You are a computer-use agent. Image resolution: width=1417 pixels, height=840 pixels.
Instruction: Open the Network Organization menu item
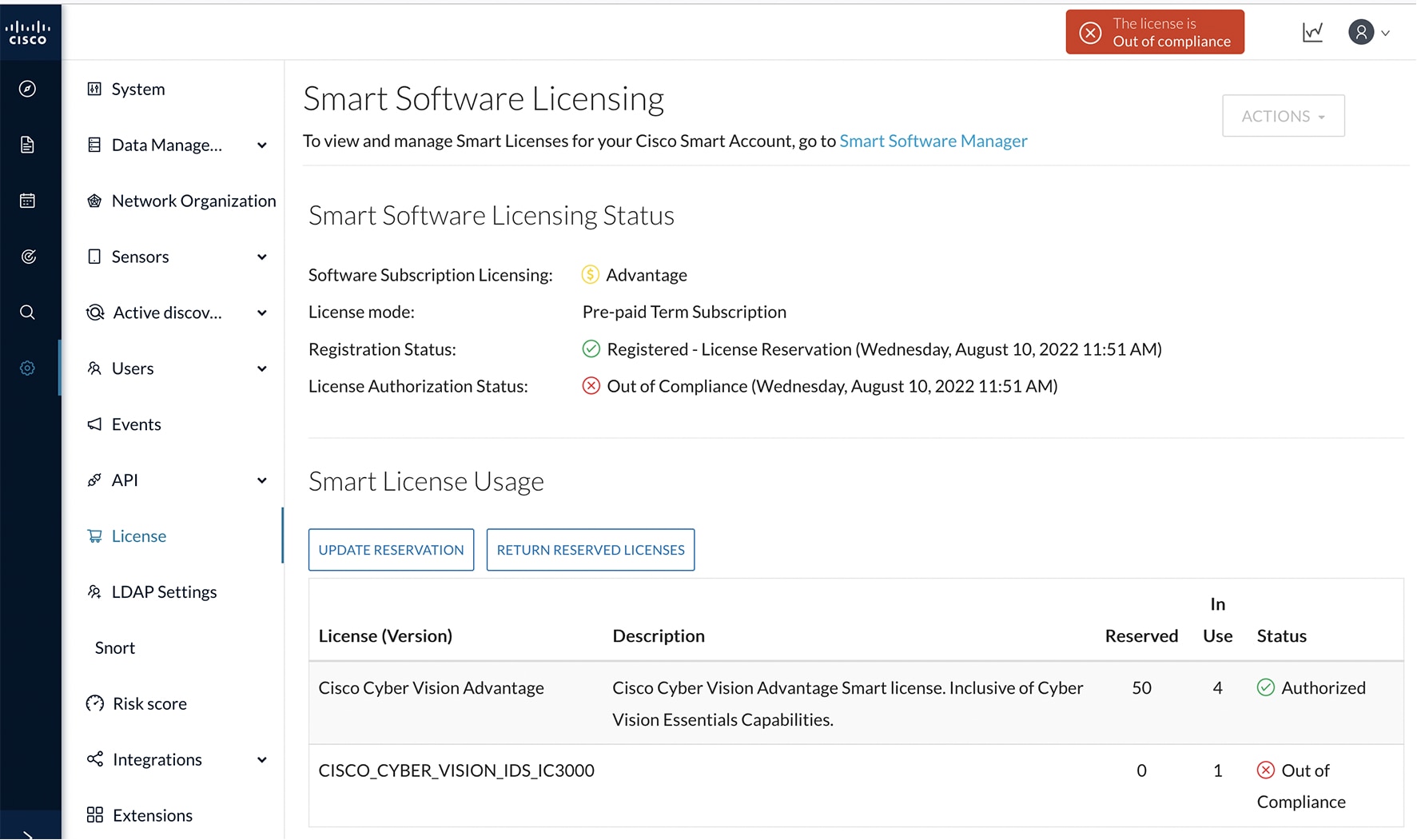193,201
